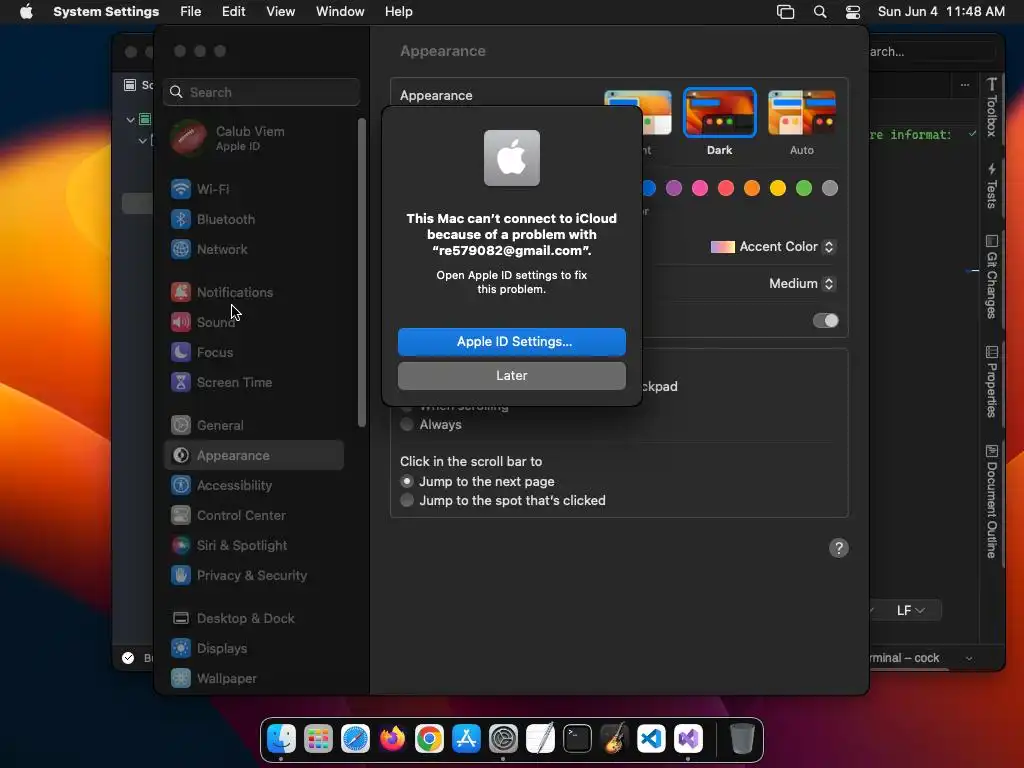Open Bluetooth settings in sidebar
This screenshot has width=1024, height=768.
(253, 219)
